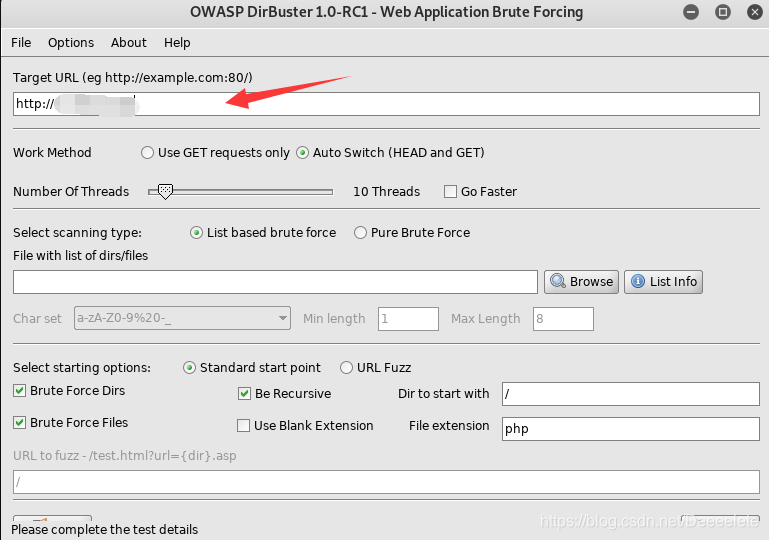
Task: Open the Help menu
Action: click(177, 43)
